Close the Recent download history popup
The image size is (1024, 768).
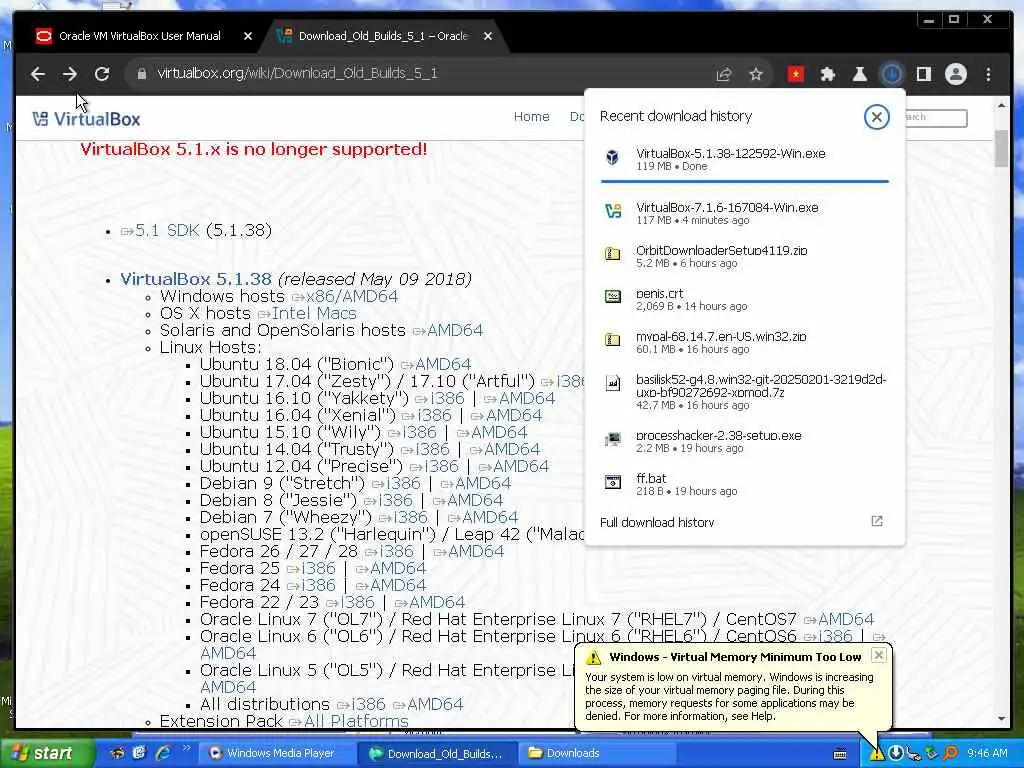click(876, 117)
